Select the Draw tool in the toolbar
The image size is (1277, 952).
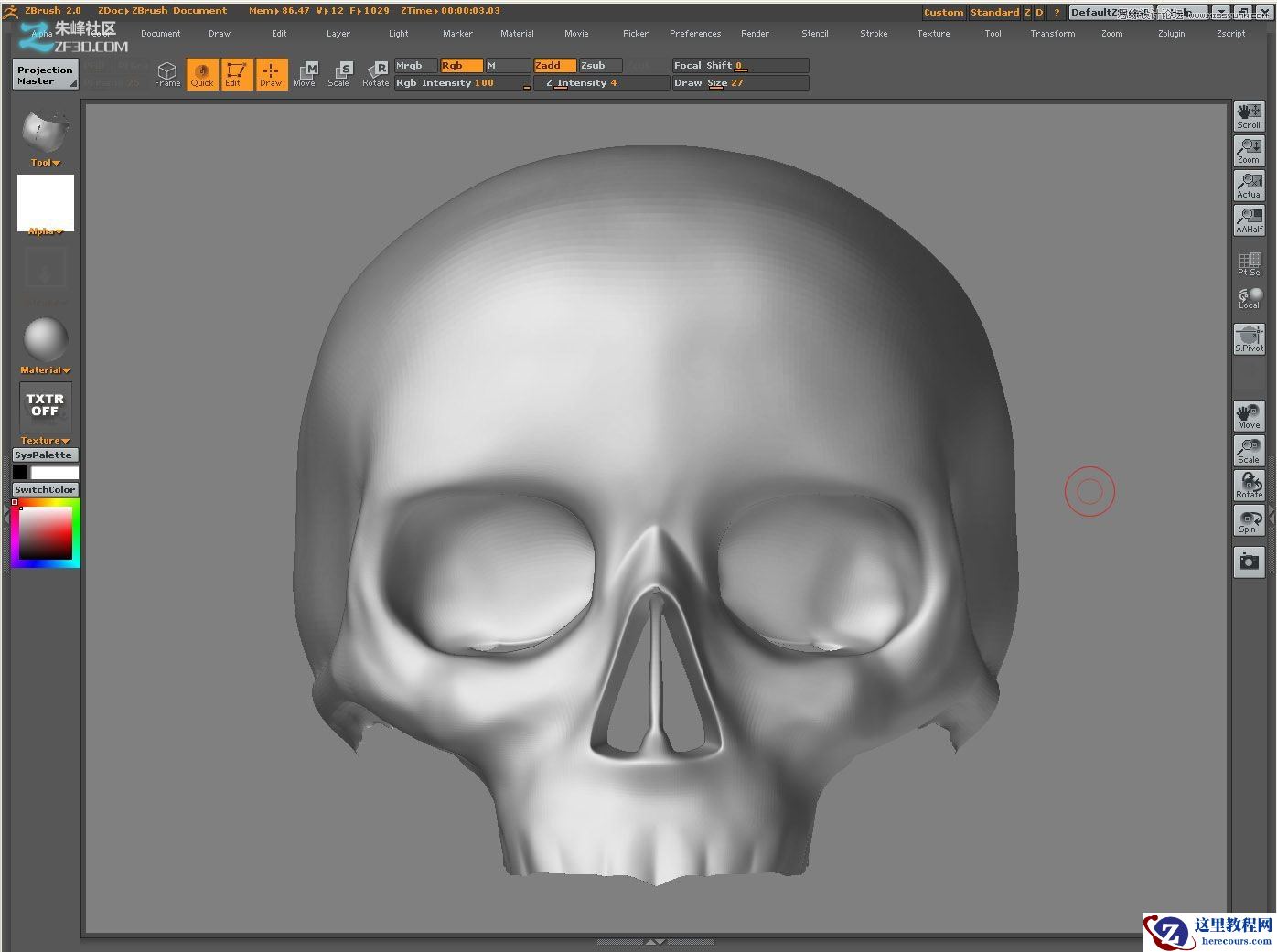coord(271,73)
